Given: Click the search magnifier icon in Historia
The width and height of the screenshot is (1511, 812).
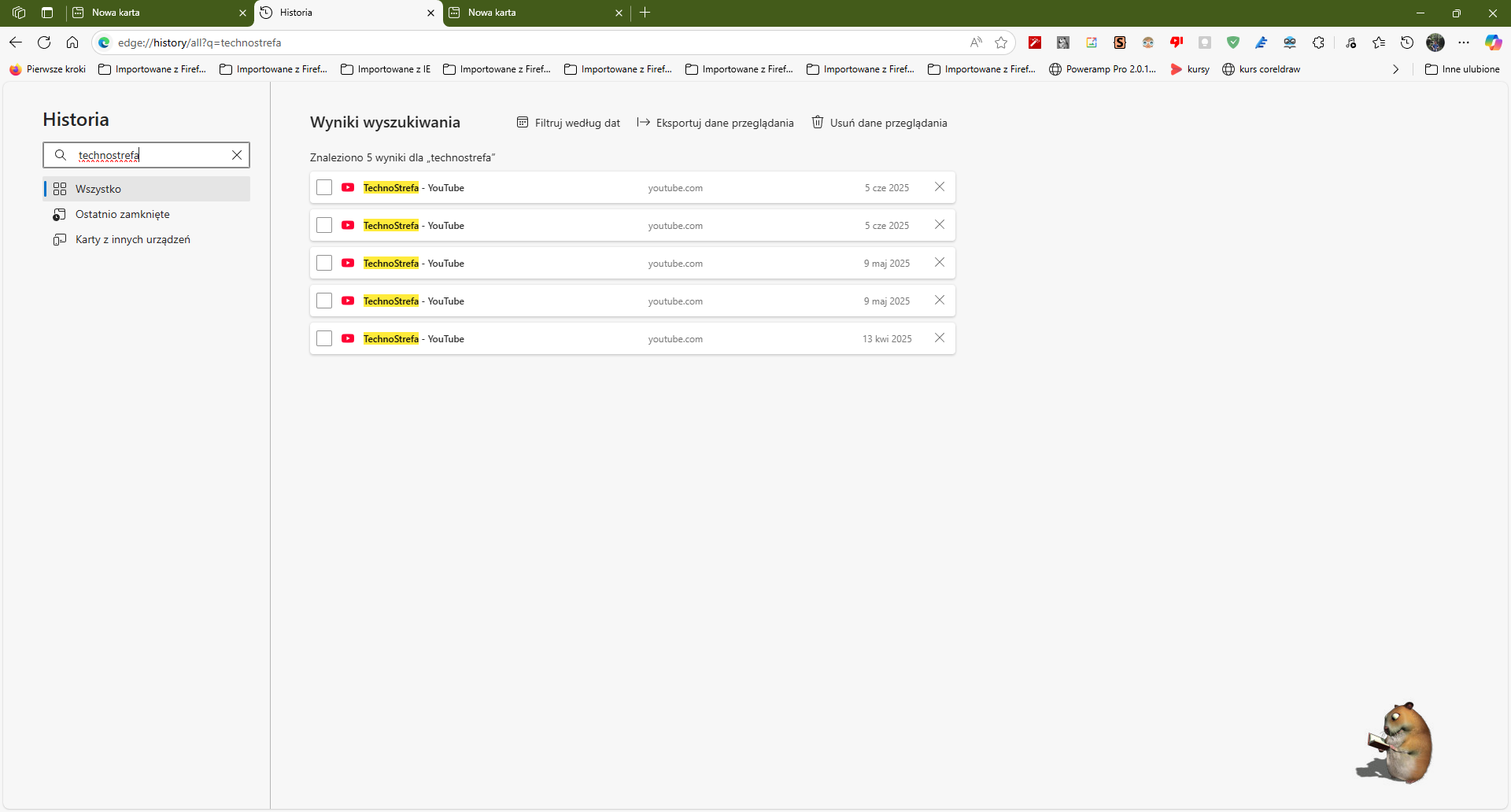Looking at the screenshot, I should coord(61,155).
